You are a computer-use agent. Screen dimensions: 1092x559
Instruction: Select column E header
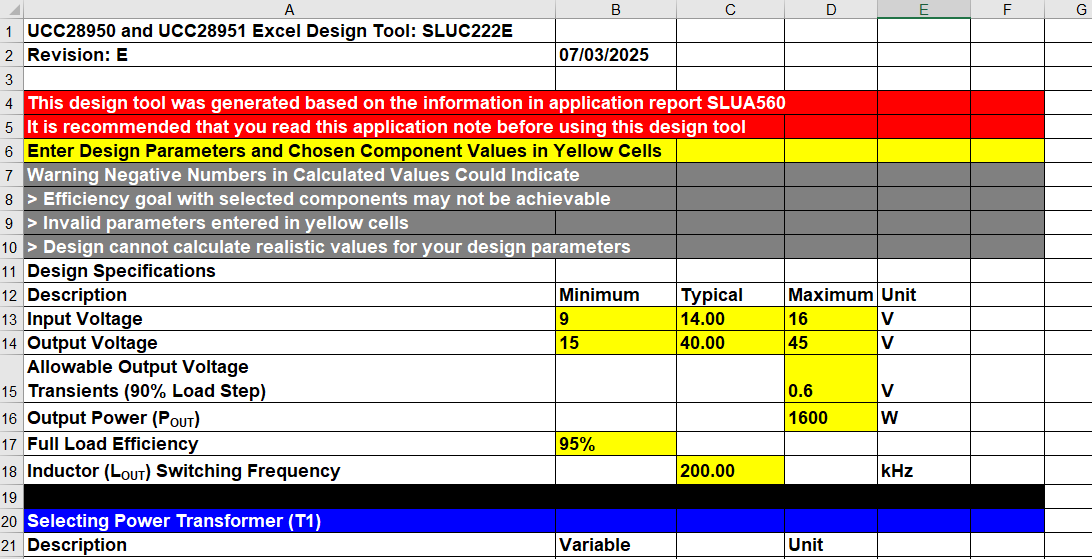pos(923,9)
